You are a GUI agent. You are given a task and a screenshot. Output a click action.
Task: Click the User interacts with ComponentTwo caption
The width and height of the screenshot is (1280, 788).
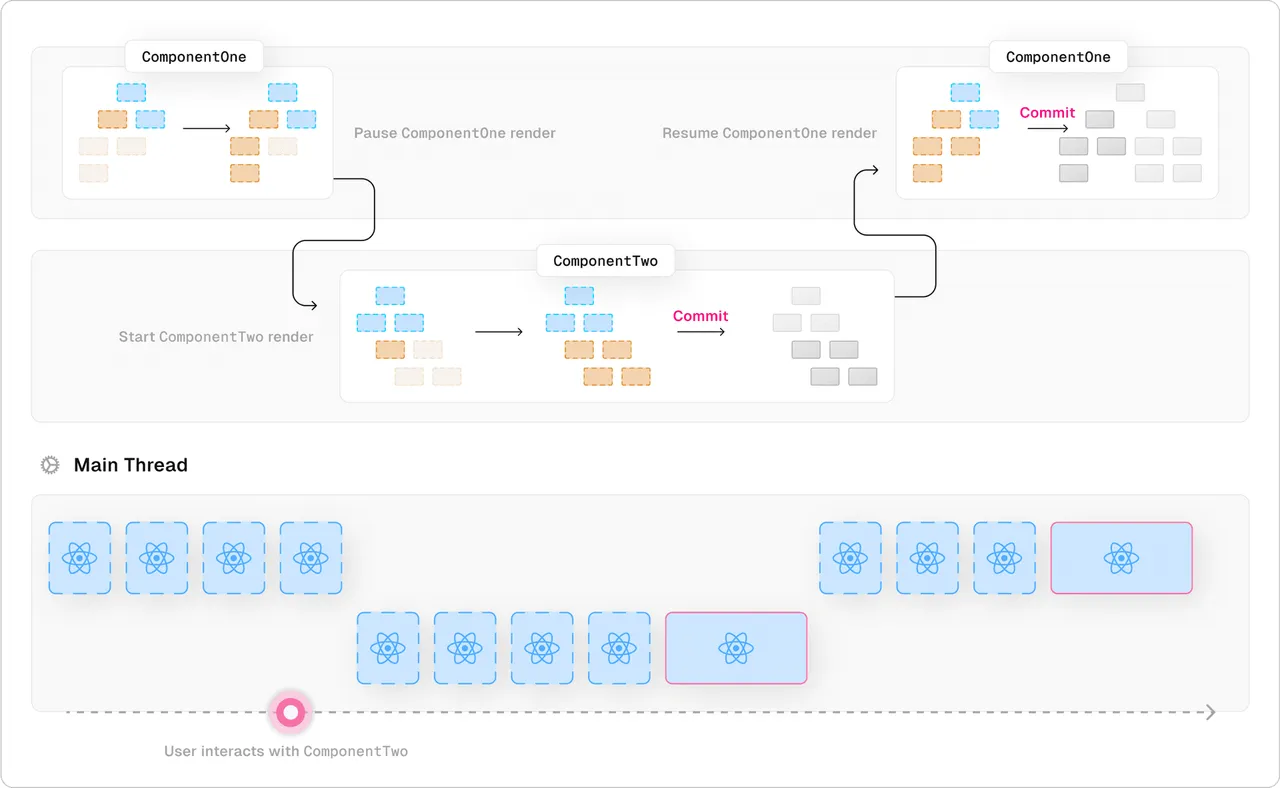(286, 751)
